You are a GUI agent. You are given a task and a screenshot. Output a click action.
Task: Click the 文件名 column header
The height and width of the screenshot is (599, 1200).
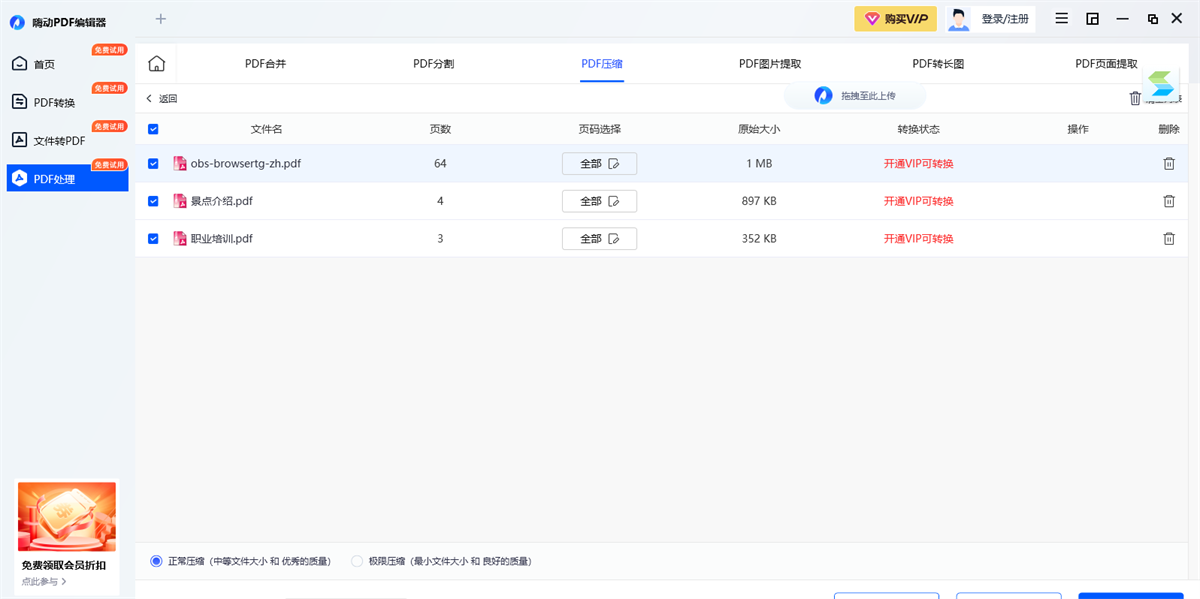pyautogui.click(x=266, y=129)
